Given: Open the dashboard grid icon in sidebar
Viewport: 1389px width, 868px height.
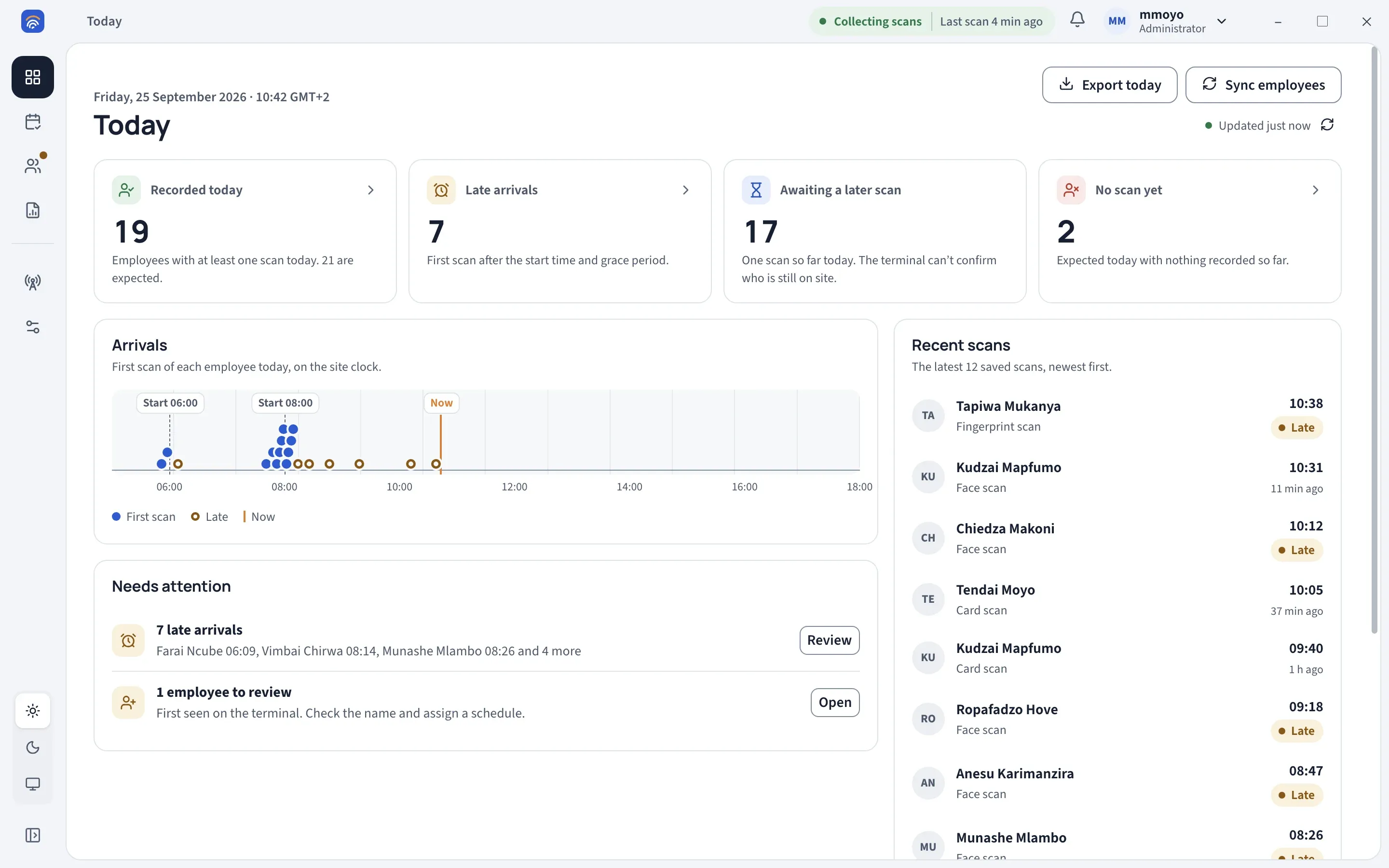Looking at the screenshot, I should [33, 77].
